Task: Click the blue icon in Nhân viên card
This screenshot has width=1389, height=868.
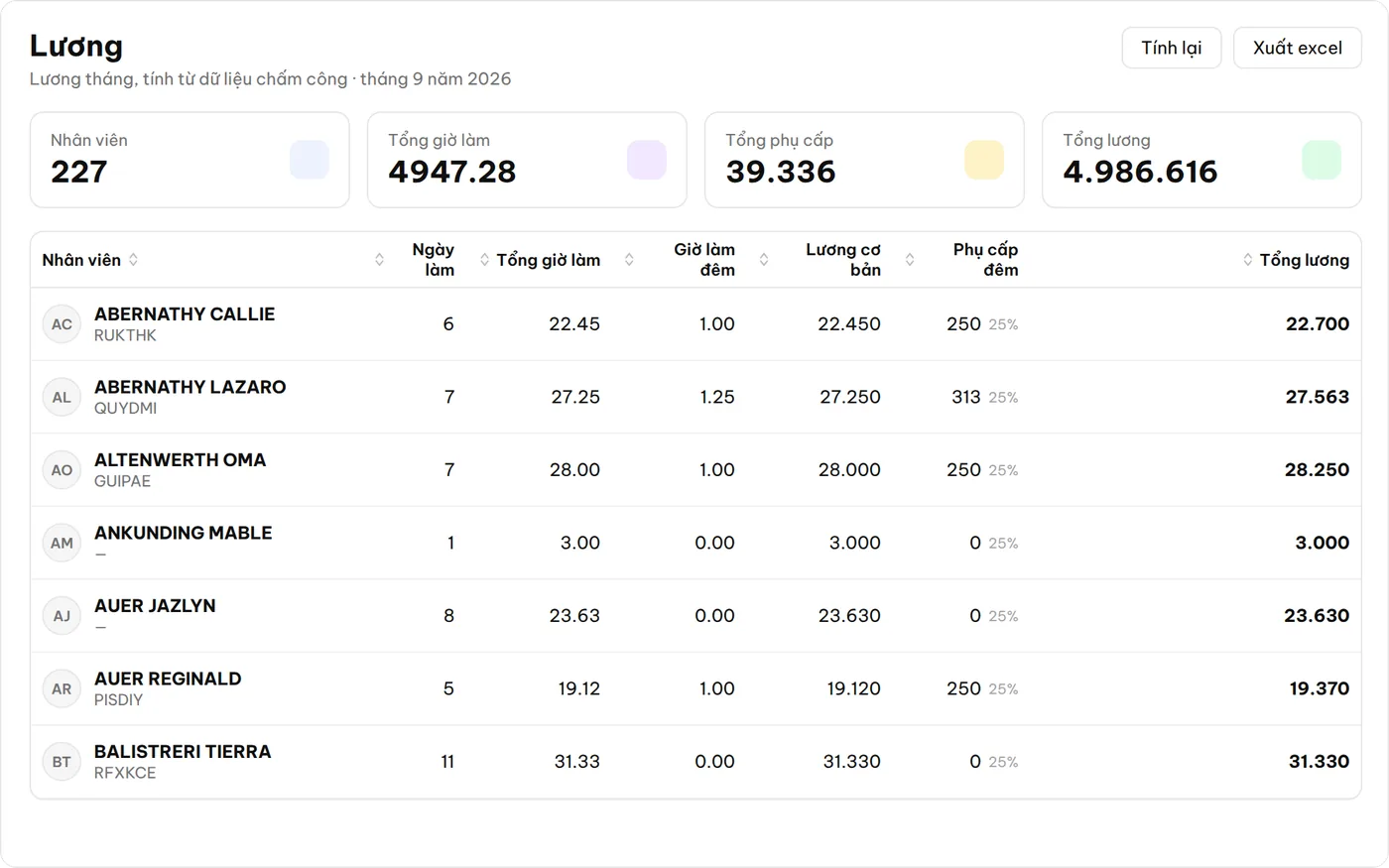Action: 310,160
